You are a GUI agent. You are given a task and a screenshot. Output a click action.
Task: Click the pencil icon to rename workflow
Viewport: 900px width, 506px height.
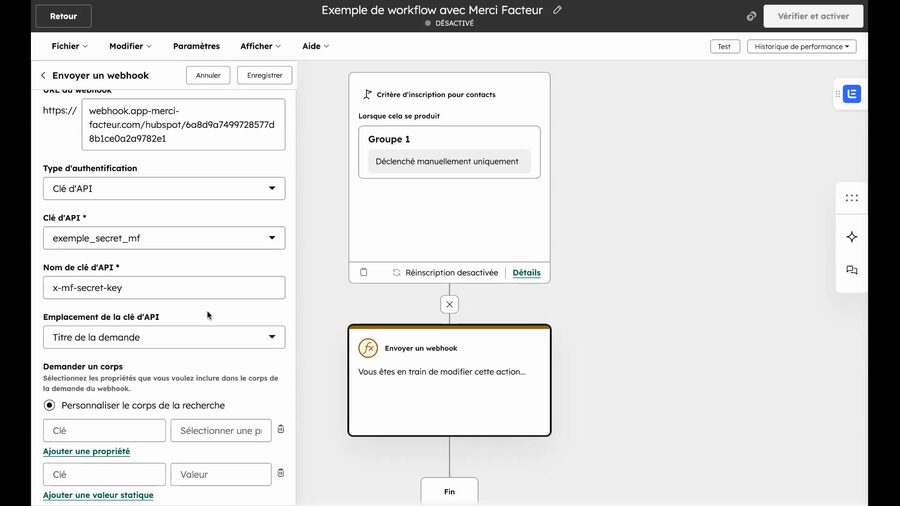coord(557,10)
